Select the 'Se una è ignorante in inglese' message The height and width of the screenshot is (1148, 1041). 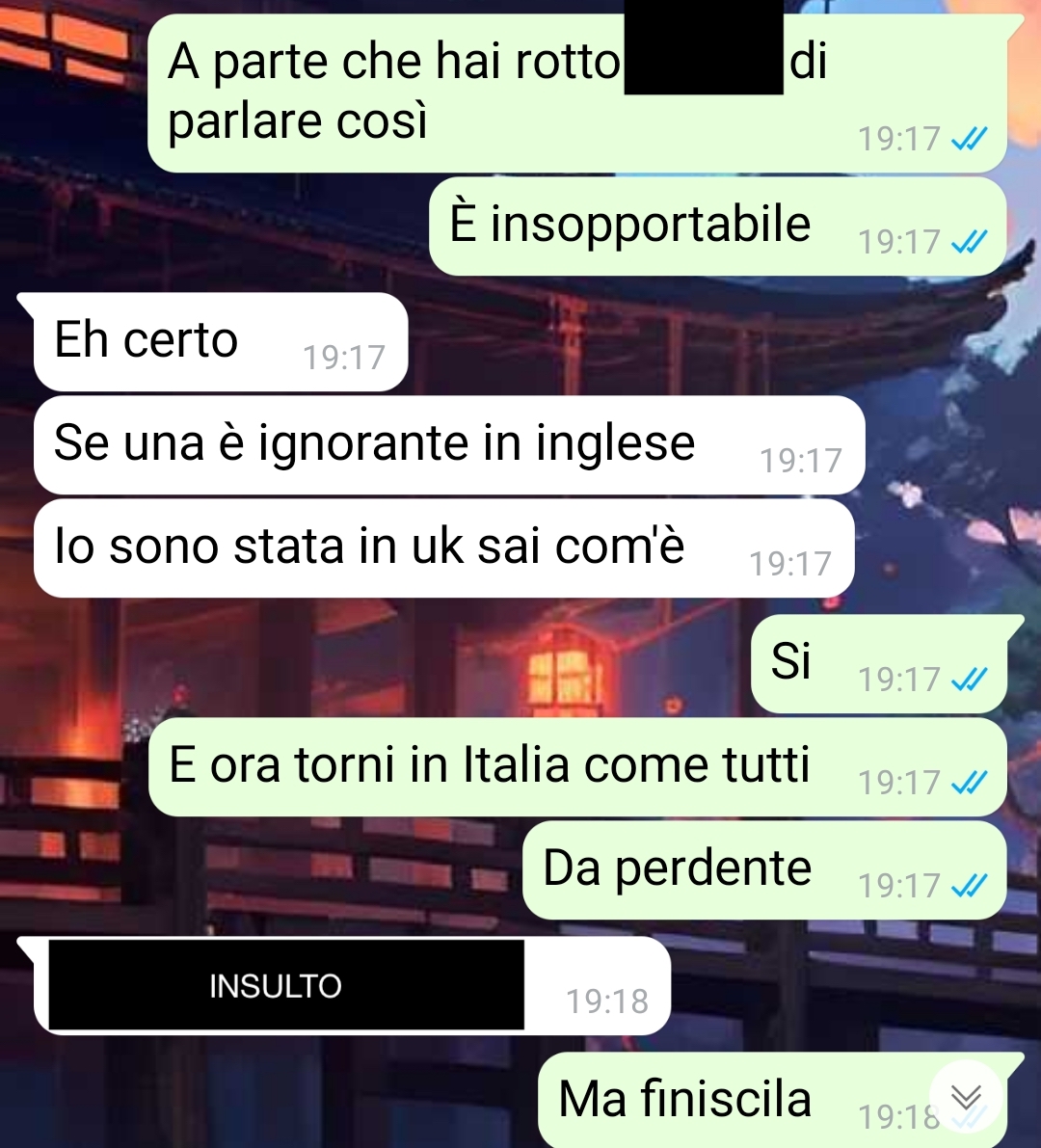click(449, 445)
